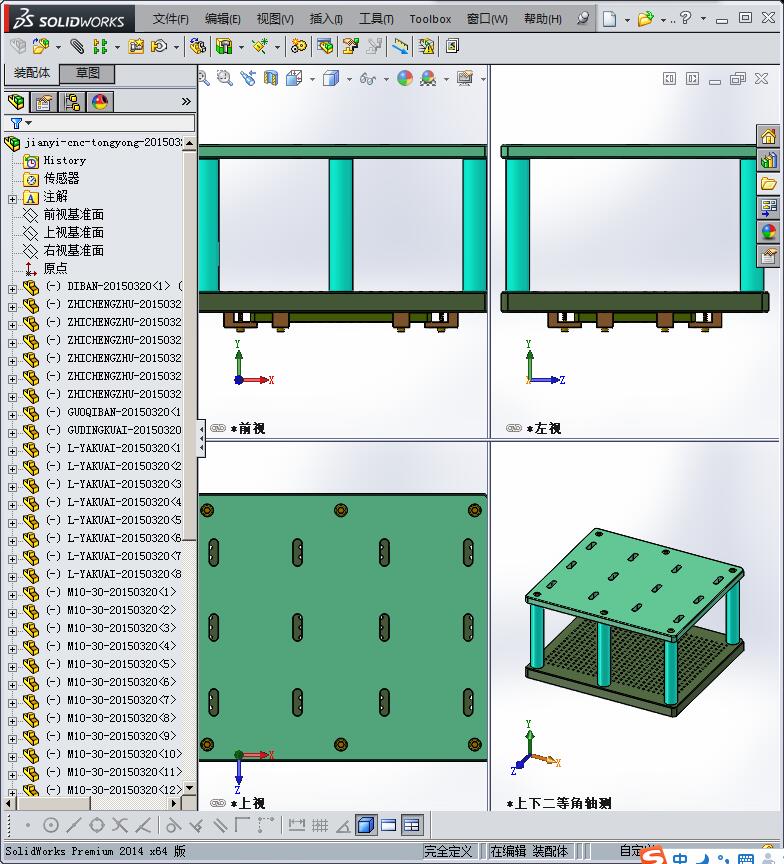This screenshot has width=784, height=864.
Task: Click the Section View icon
Action: pyautogui.click(x=271, y=78)
